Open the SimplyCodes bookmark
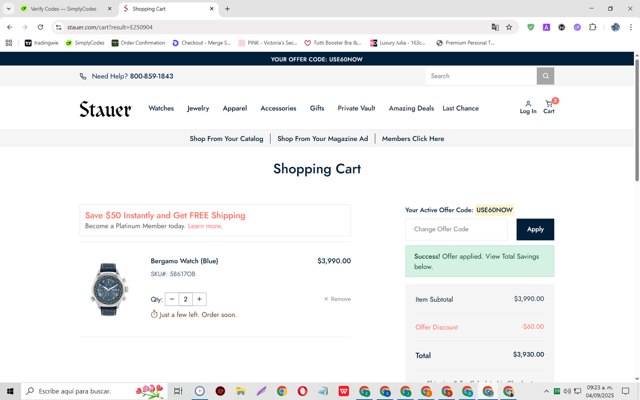This screenshot has width=640, height=400. click(x=85, y=43)
